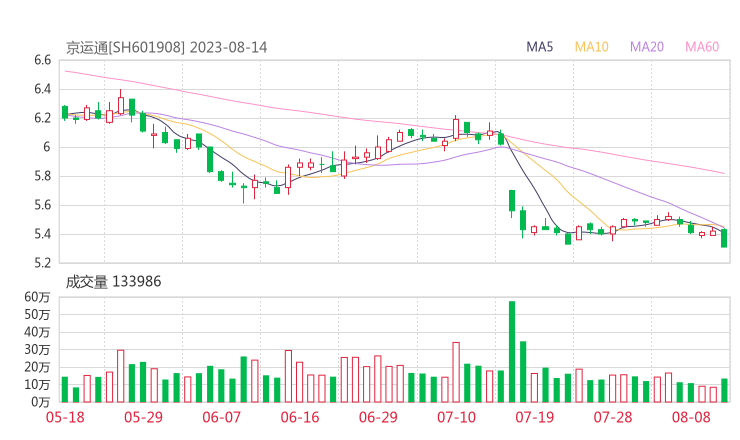
Task: Click the 06-29 date axis label
Action: (x=378, y=417)
